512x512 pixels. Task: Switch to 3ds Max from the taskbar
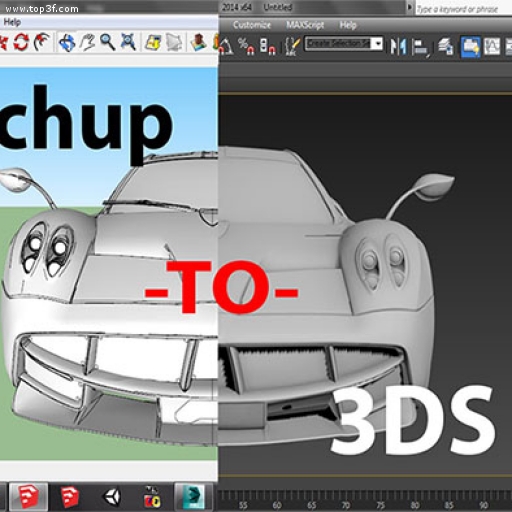pyautogui.click(x=193, y=497)
